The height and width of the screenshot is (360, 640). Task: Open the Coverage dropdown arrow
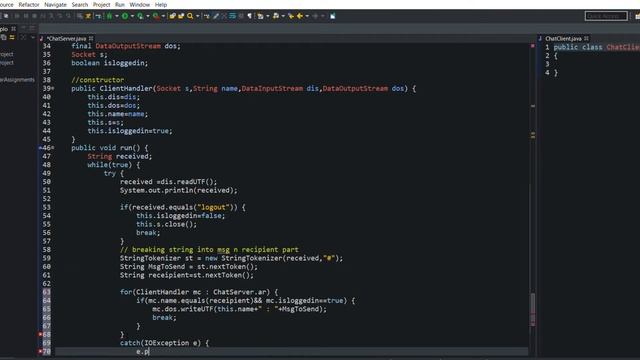148,16
